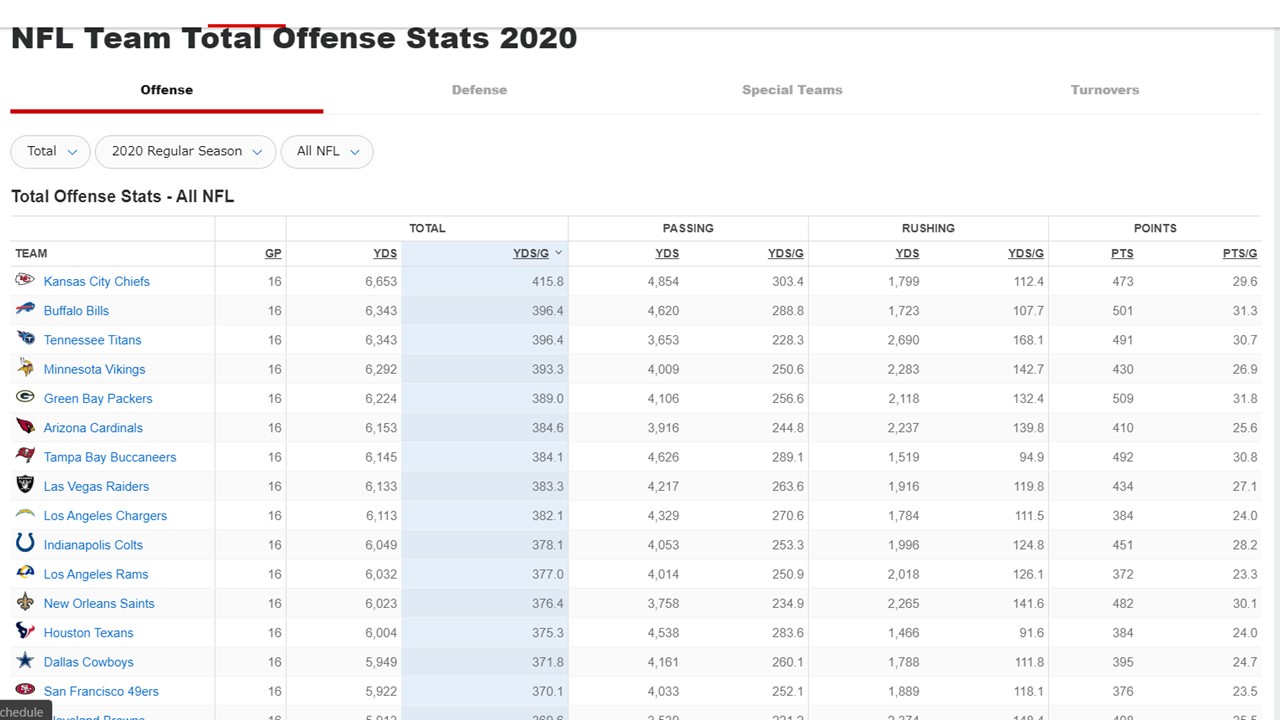Open Los Angeles Chargers team link
Screen dimensions: 1280x720
point(105,515)
